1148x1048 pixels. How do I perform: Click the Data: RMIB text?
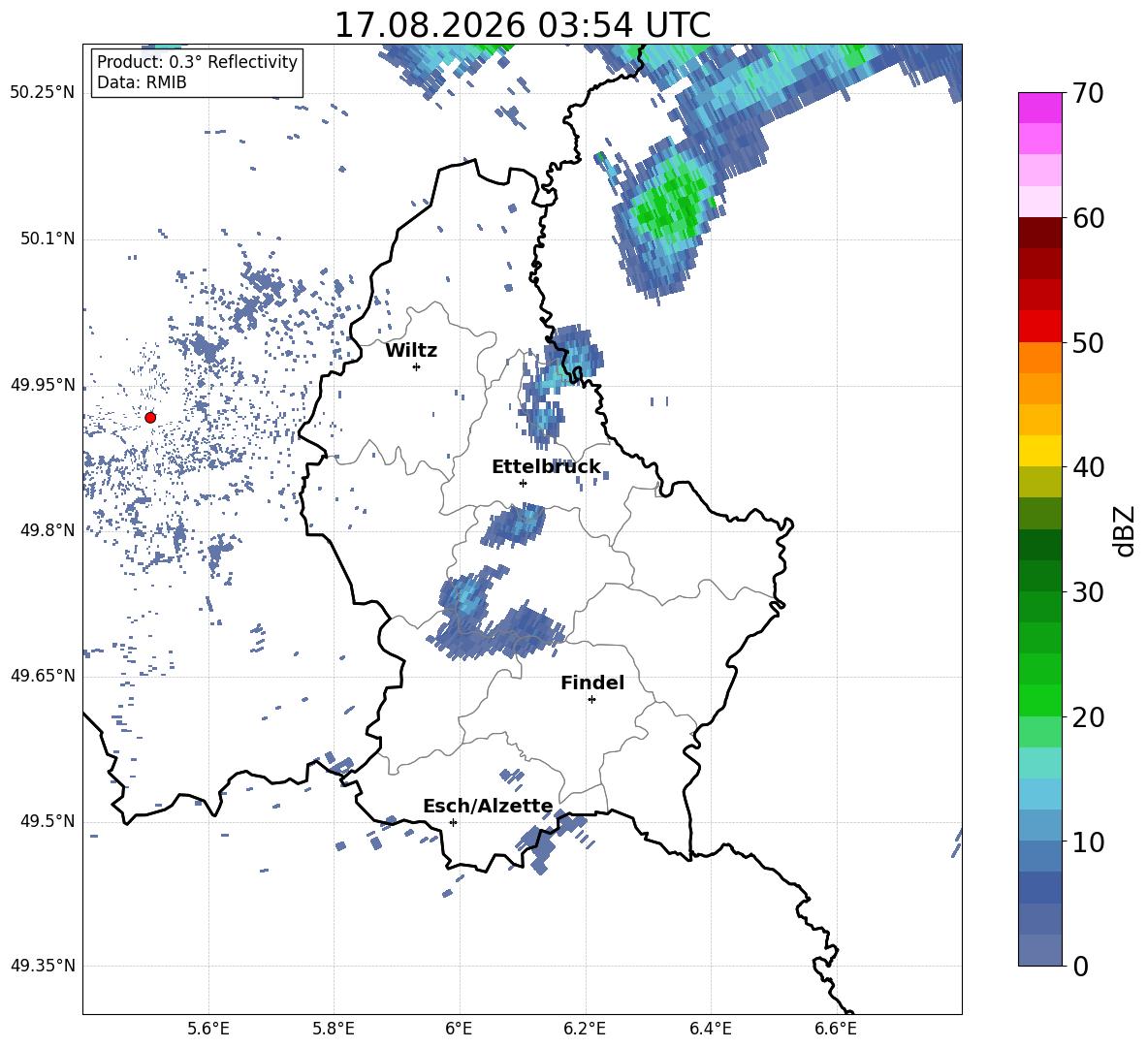[142, 82]
